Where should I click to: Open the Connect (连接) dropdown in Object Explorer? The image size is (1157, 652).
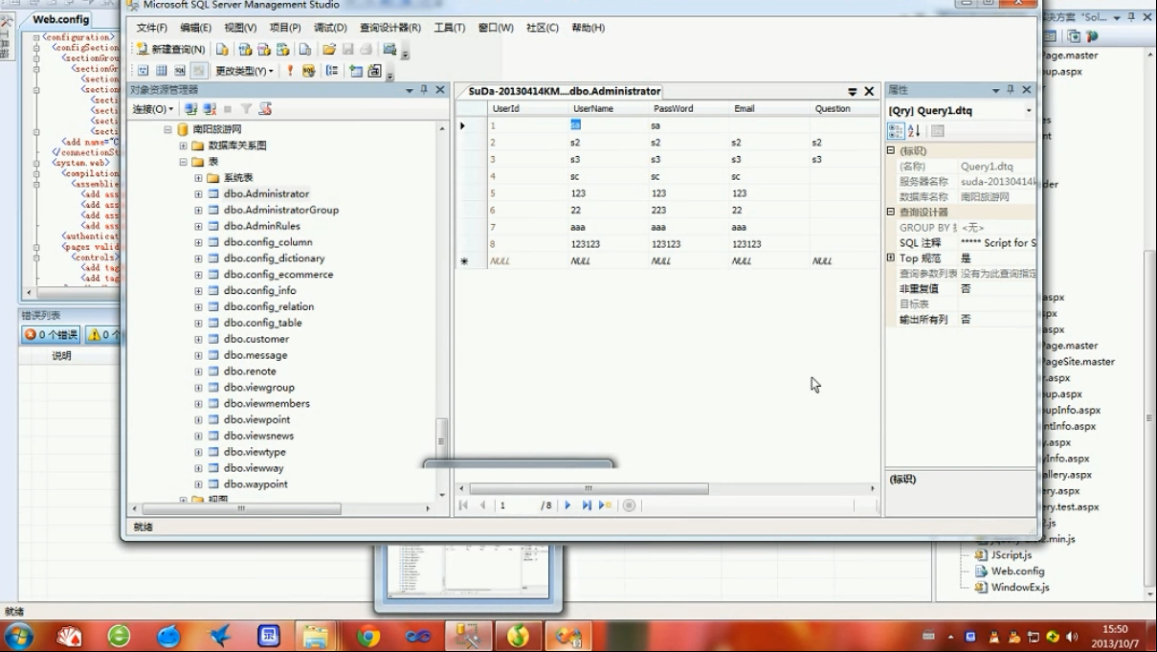(153, 109)
